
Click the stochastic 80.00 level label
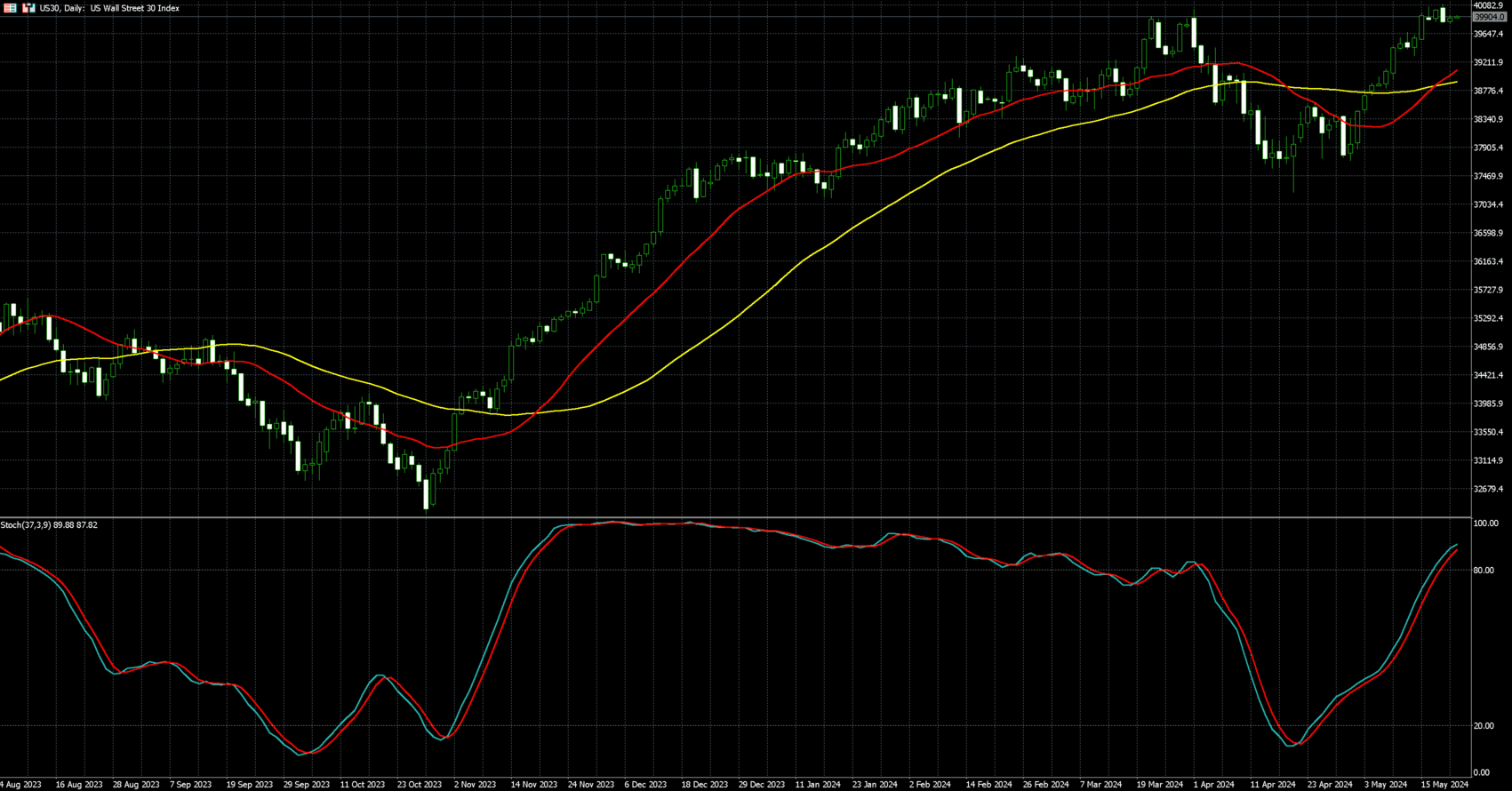(x=1484, y=571)
